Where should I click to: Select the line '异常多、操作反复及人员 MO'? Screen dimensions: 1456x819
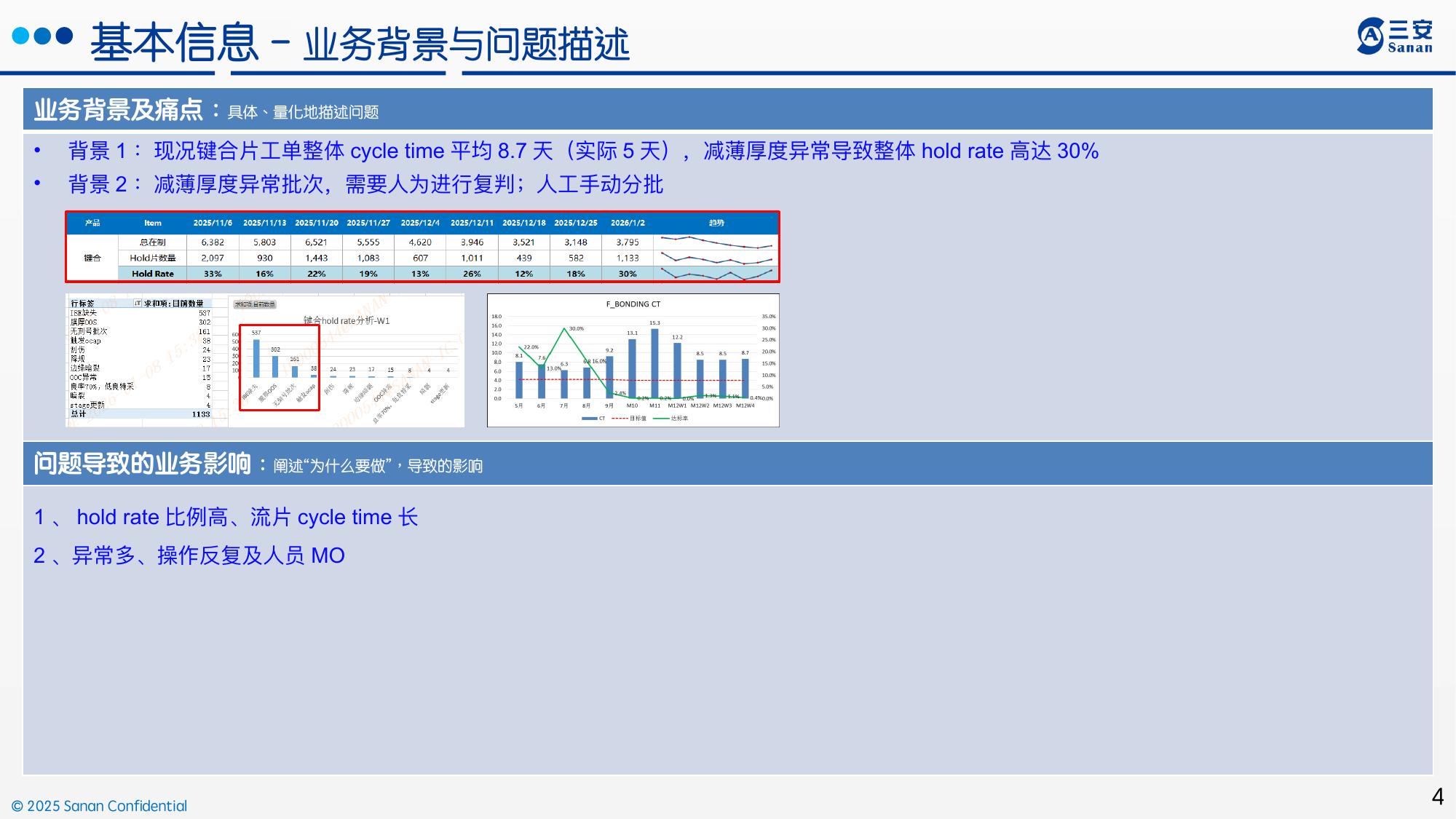point(208,555)
